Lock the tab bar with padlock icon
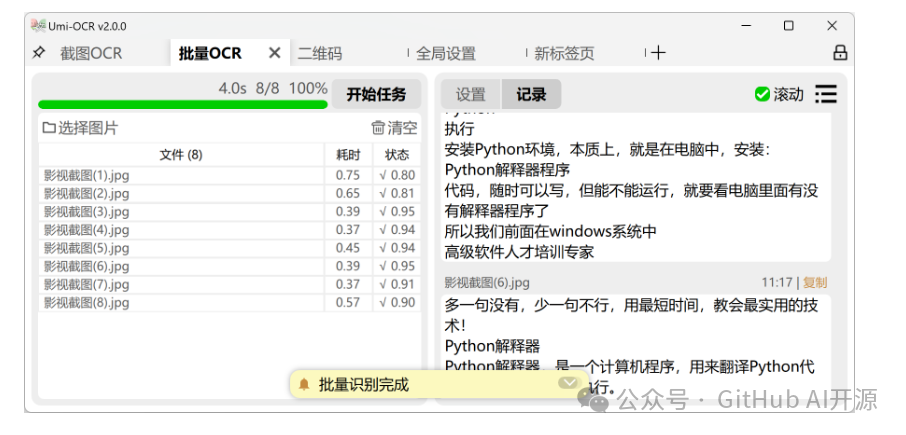The image size is (906, 435). [840, 53]
